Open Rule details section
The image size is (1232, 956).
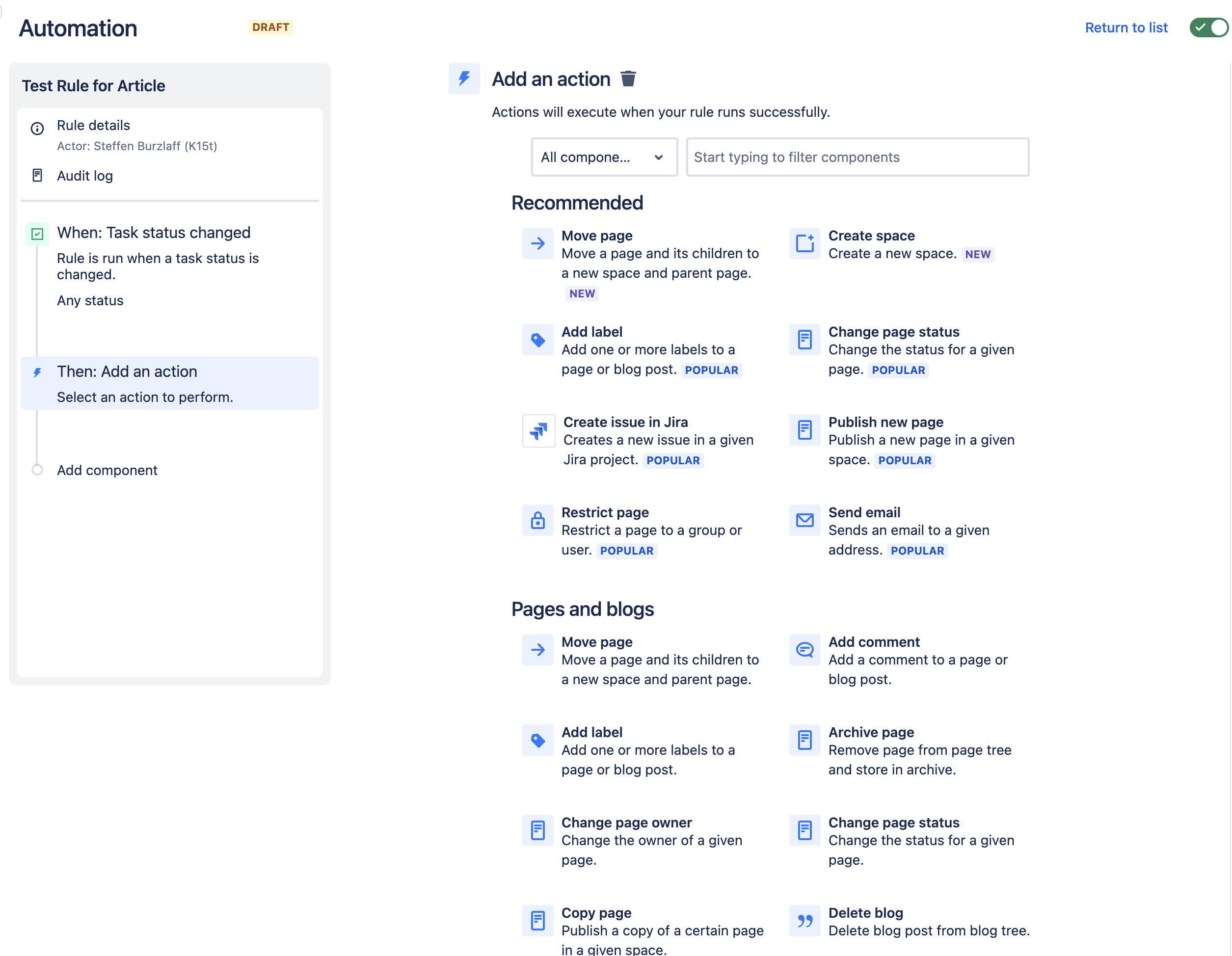coord(169,135)
